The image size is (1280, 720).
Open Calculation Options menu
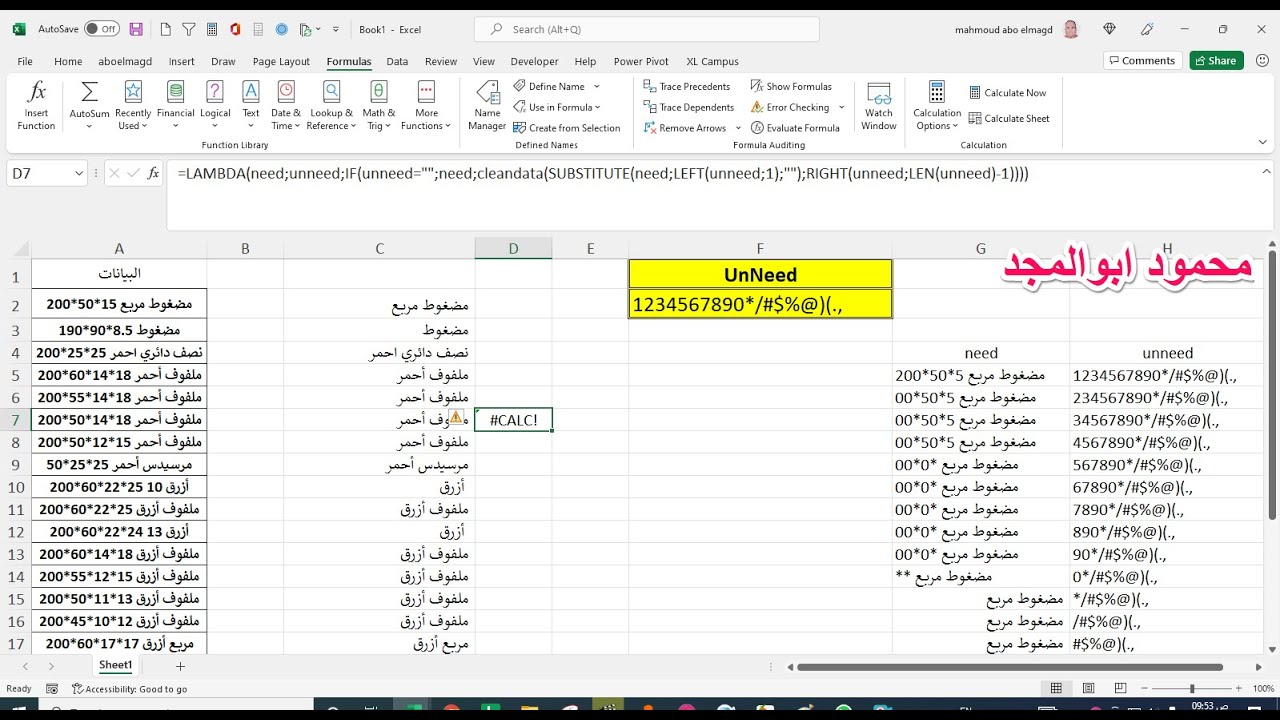tap(937, 105)
